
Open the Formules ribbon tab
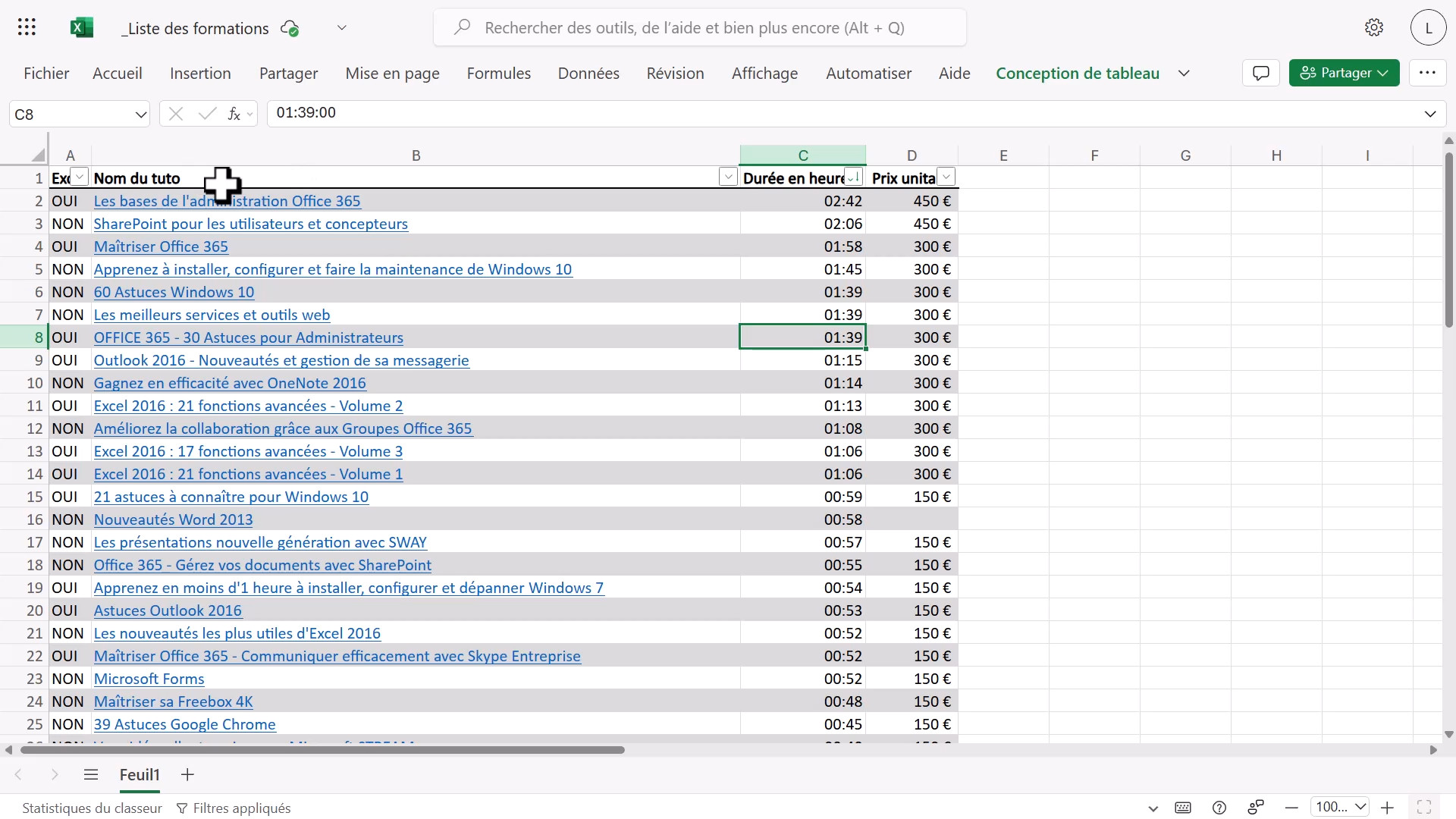coord(498,74)
